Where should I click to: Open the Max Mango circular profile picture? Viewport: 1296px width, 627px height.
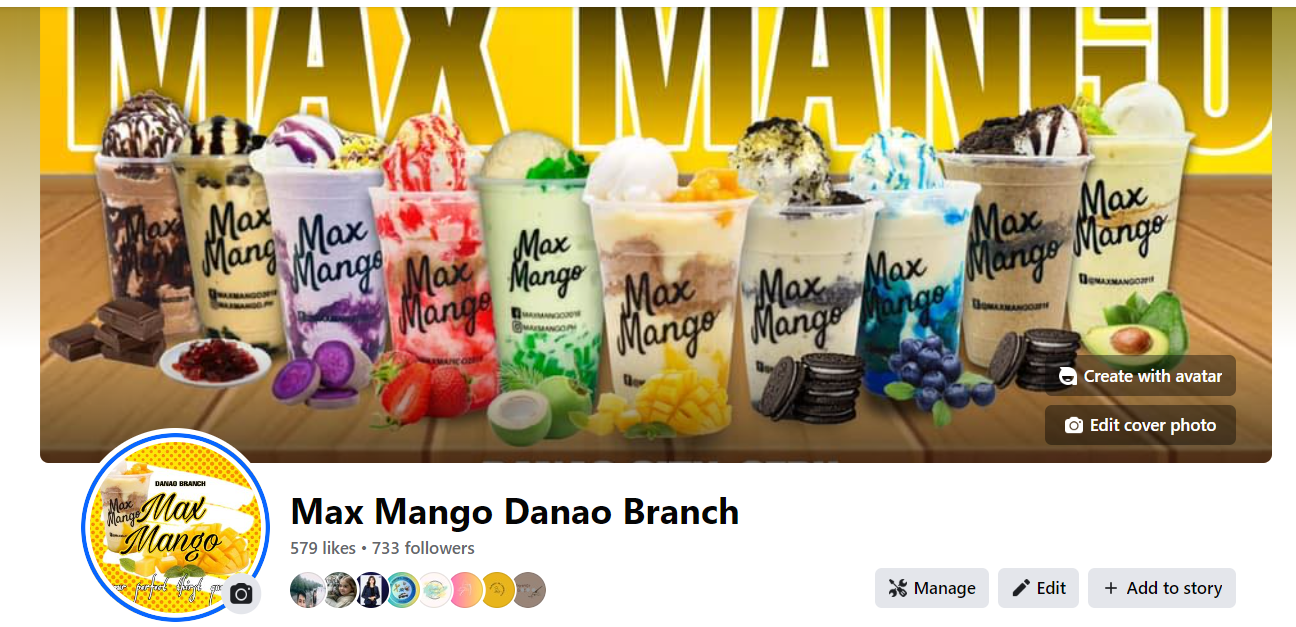tap(162, 526)
